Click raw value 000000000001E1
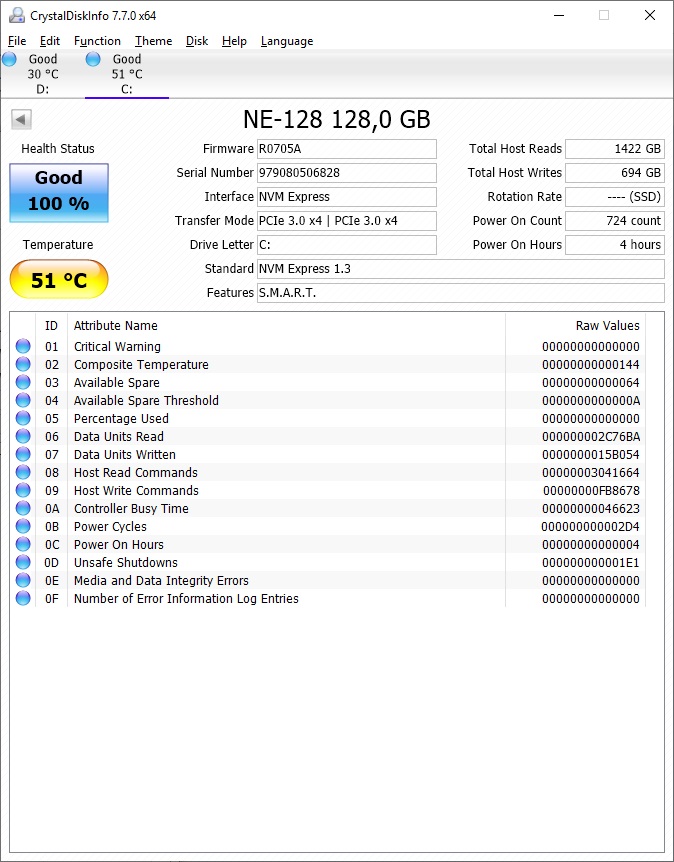 (x=591, y=562)
